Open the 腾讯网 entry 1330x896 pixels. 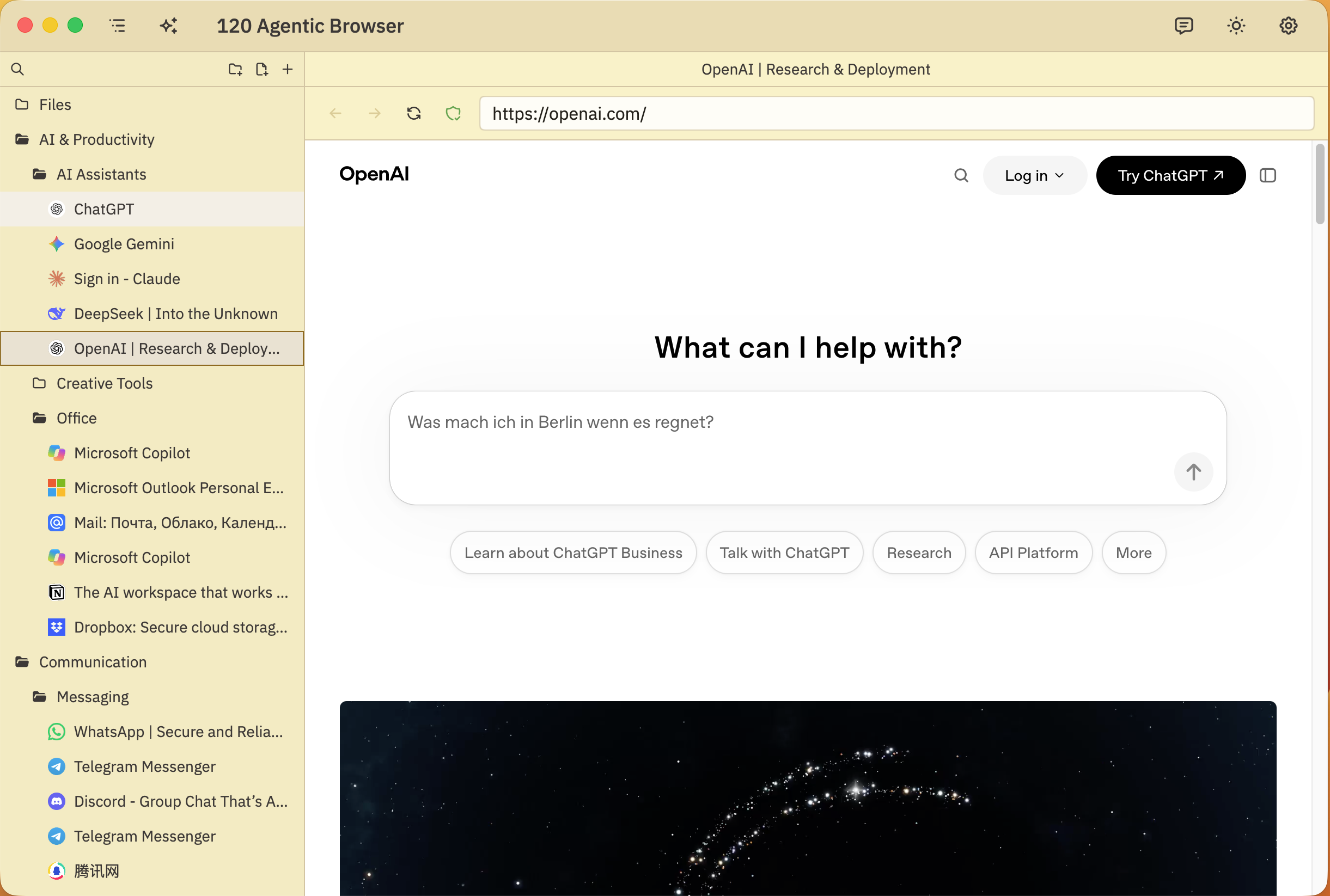click(x=152, y=871)
